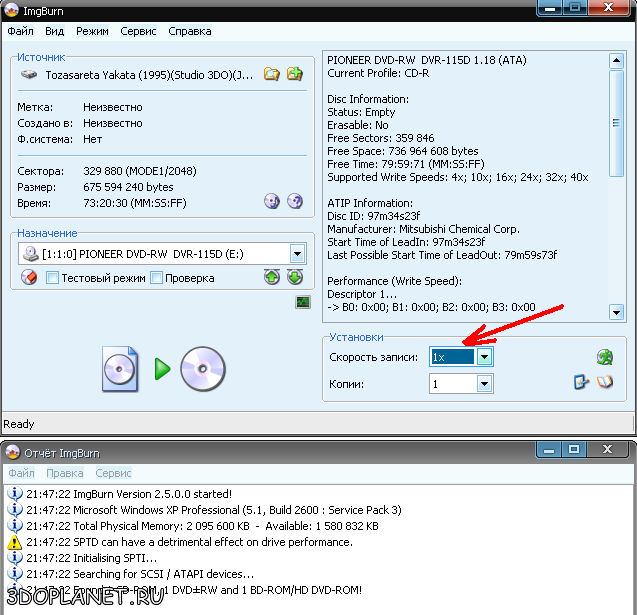Viewport: 637px width, 615px height.
Task: Click the browse for source file folder icon
Action: point(271,74)
